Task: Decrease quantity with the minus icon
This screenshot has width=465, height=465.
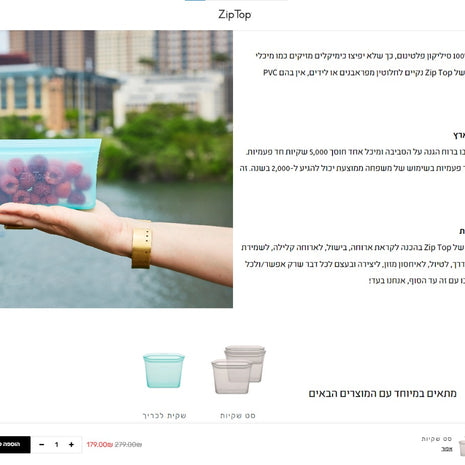Action: 42,445
